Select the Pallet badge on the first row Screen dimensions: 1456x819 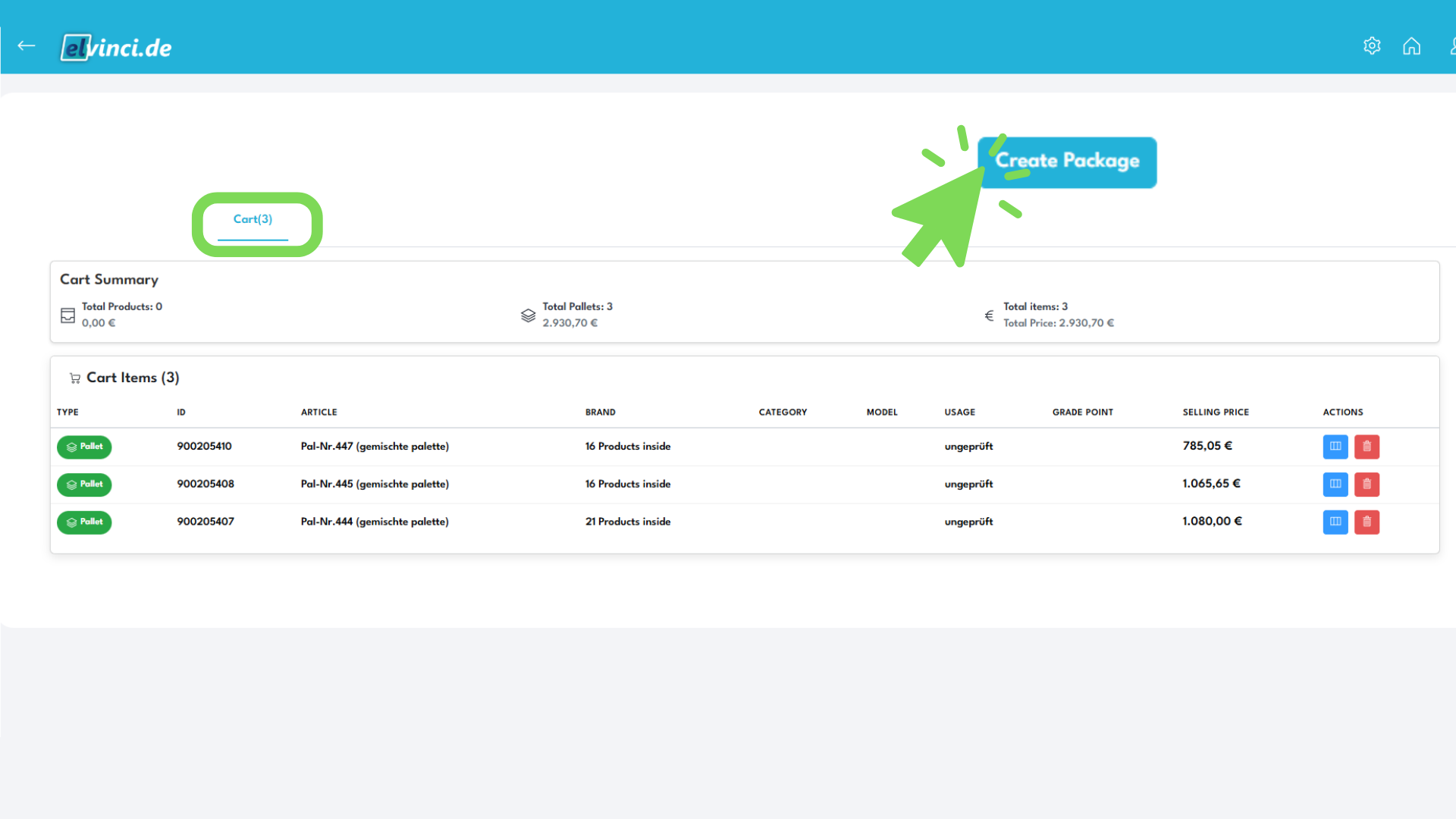coord(84,447)
